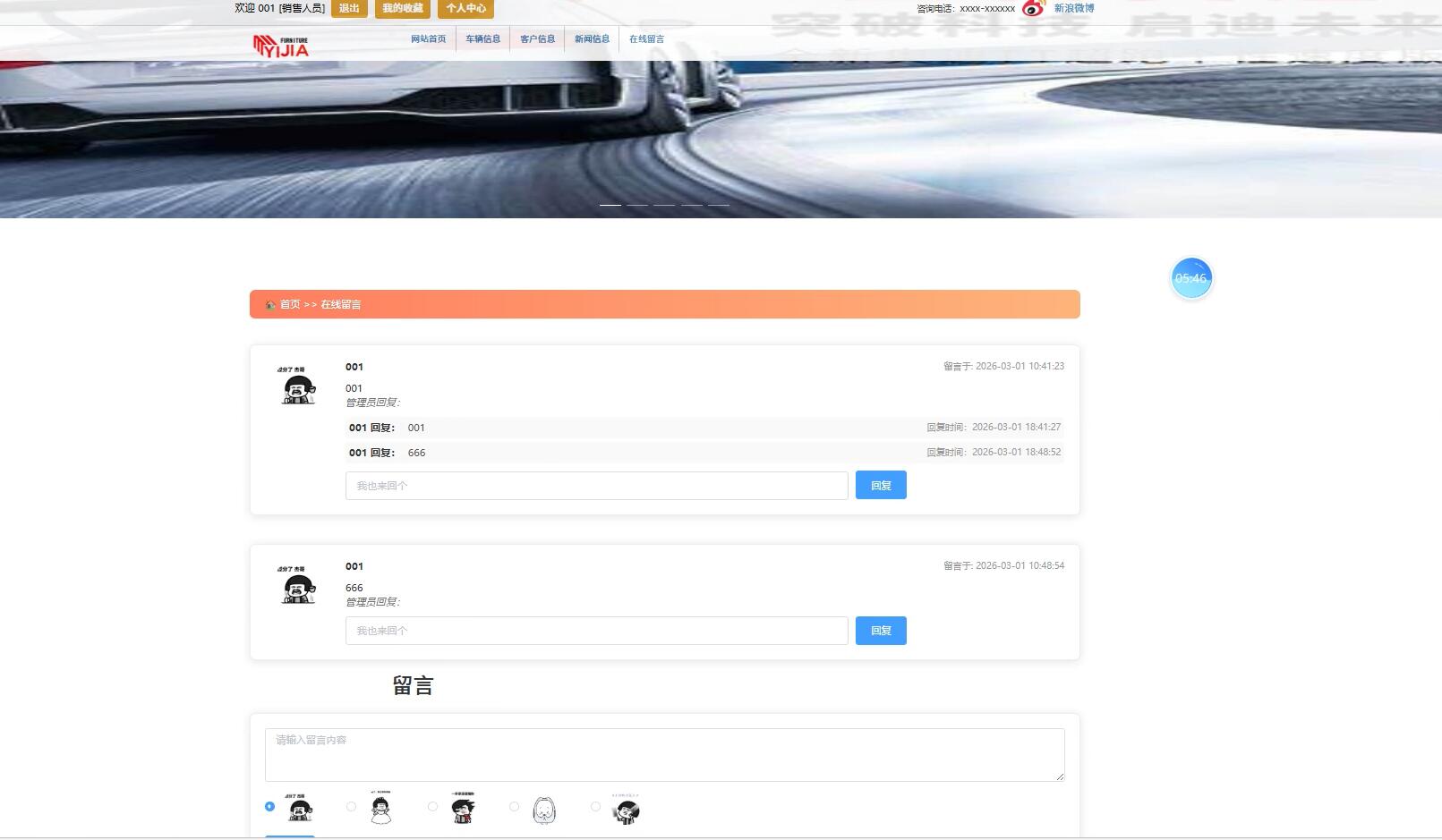Open 在线留言 navigation item
This screenshot has width=1442, height=840.
646,39
